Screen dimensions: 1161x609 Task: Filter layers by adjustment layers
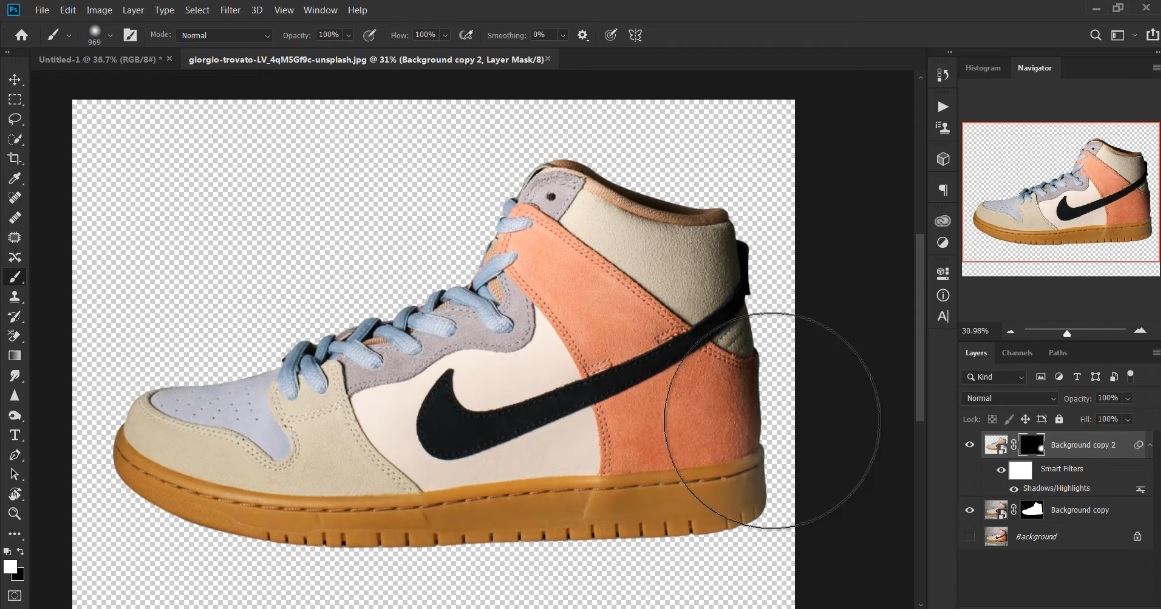[1059, 376]
